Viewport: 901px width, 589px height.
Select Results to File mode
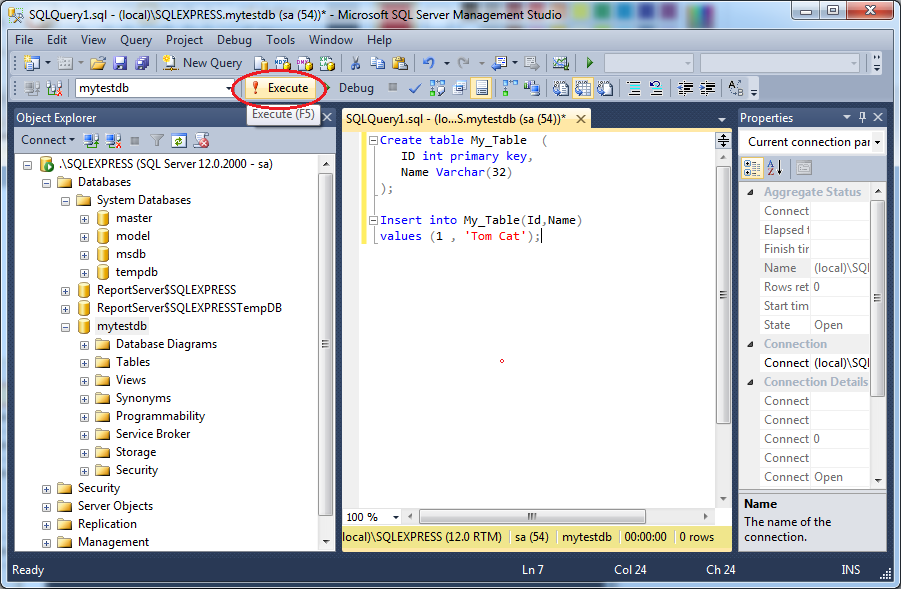click(x=604, y=88)
